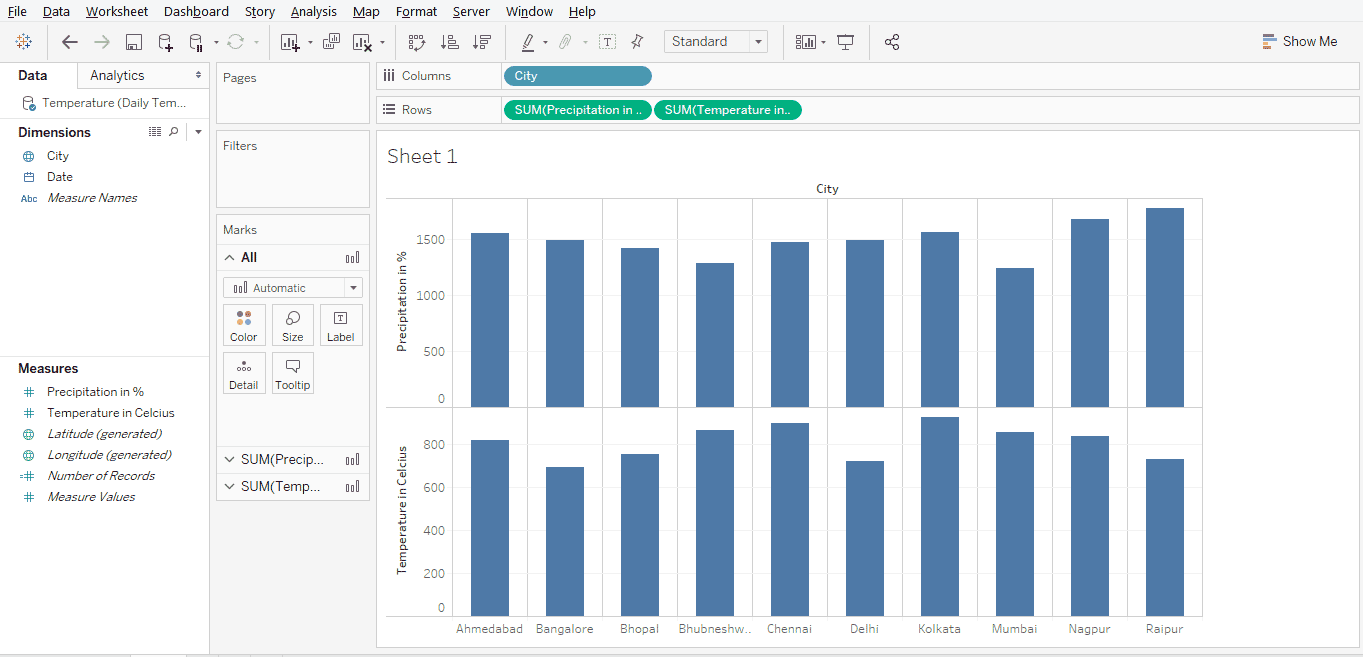
Task: Toggle mark labels with the toolbar T icon
Action: point(607,42)
